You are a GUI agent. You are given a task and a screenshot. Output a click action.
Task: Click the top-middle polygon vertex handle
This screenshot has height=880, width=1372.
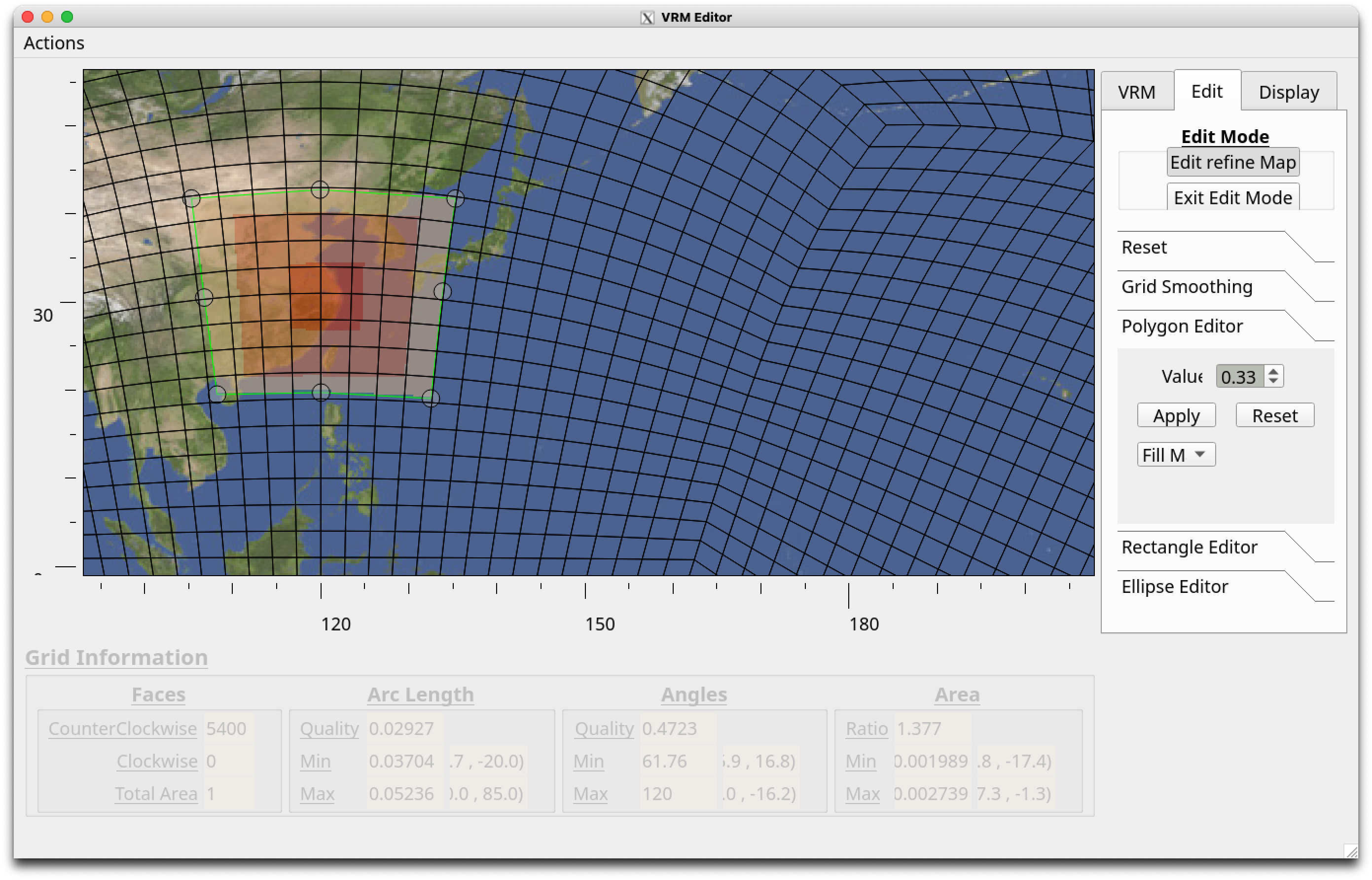(320, 190)
